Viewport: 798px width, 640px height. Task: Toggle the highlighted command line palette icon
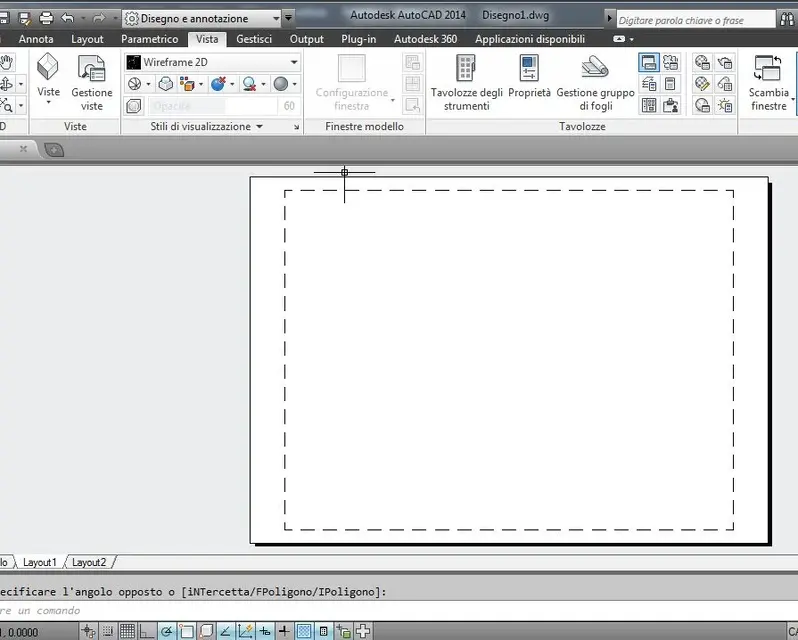coord(649,63)
